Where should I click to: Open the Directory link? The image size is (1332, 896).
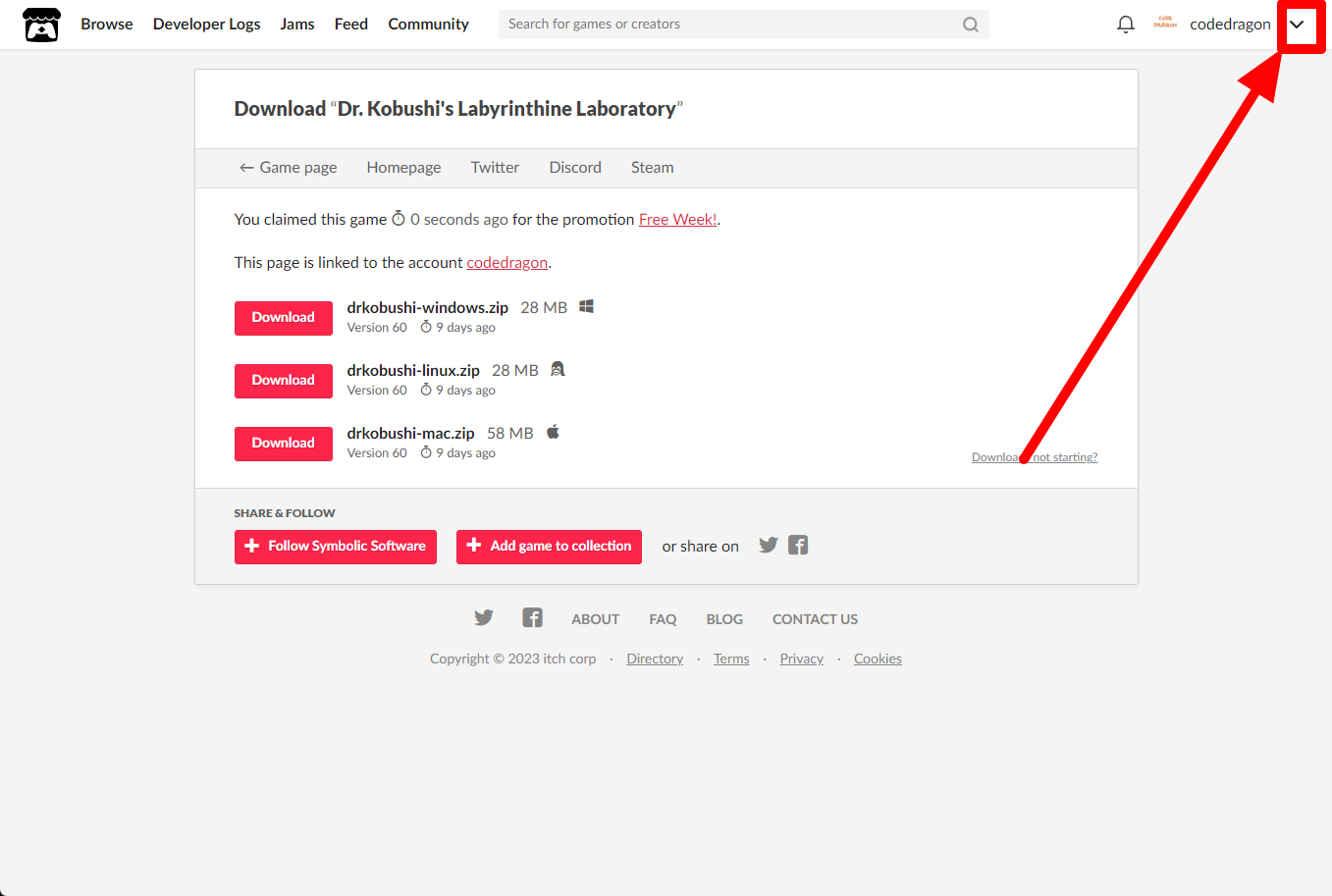655,659
